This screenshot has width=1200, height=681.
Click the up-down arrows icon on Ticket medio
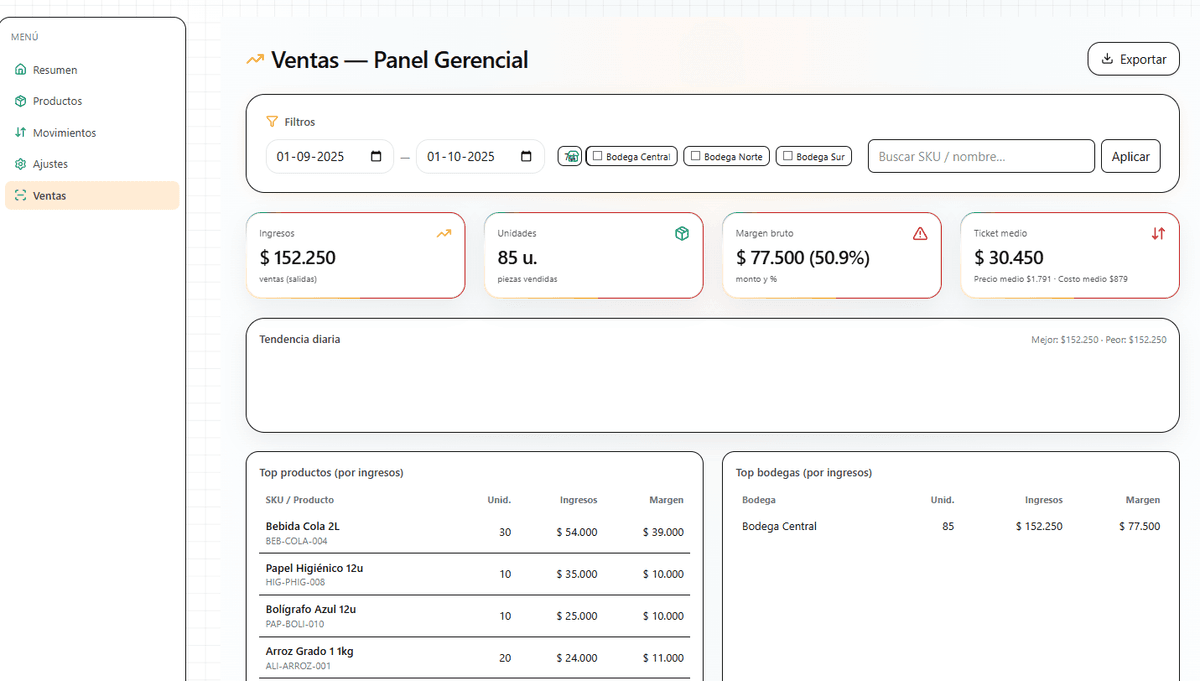pos(1158,233)
